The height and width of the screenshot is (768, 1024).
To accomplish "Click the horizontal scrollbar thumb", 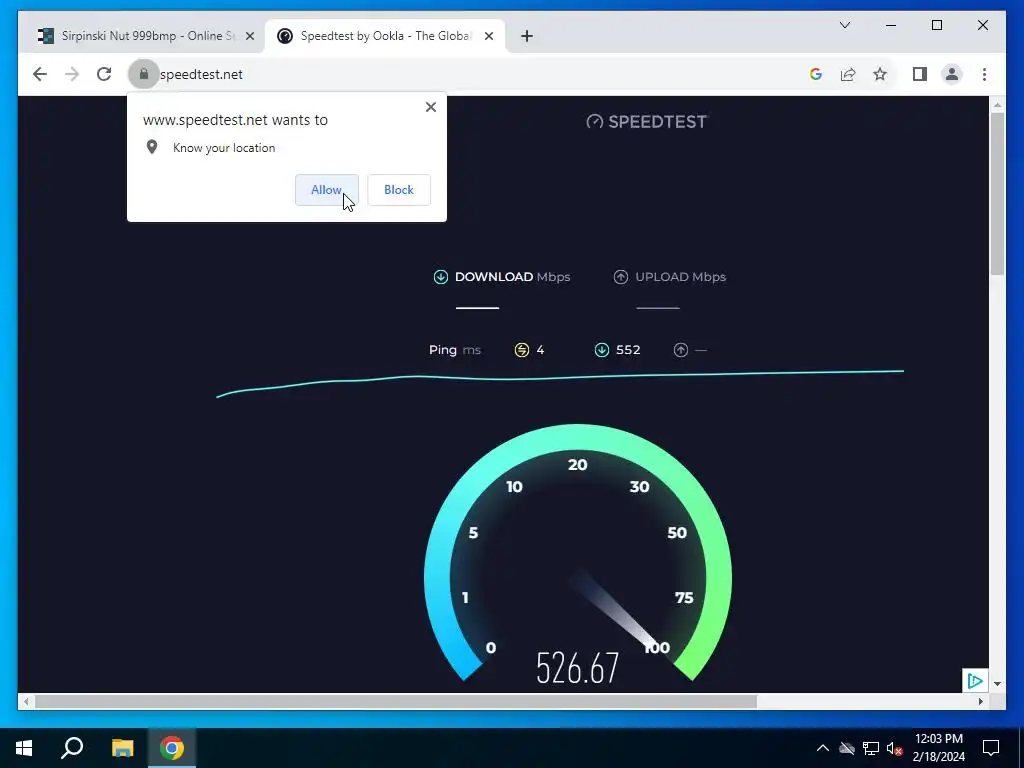I will click(x=396, y=701).
